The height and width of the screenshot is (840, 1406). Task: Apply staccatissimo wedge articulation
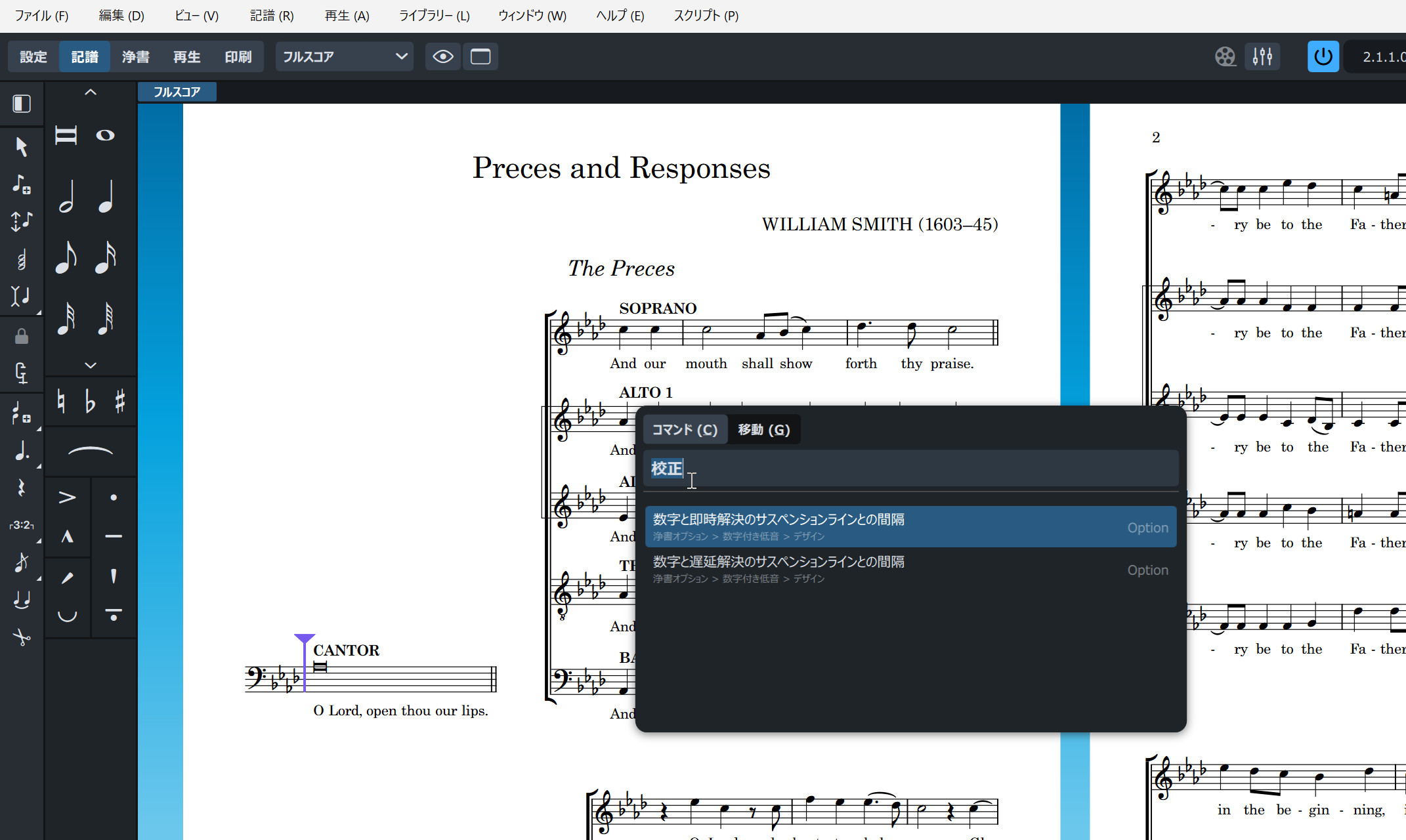coord(114,576)
